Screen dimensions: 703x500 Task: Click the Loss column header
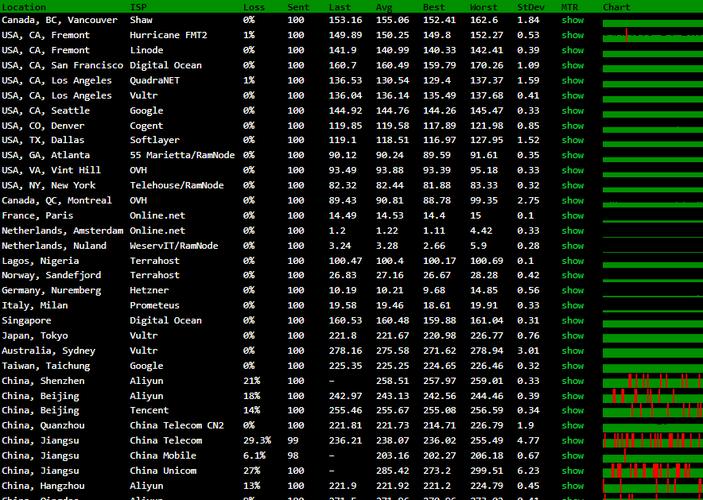click(254, 7)
